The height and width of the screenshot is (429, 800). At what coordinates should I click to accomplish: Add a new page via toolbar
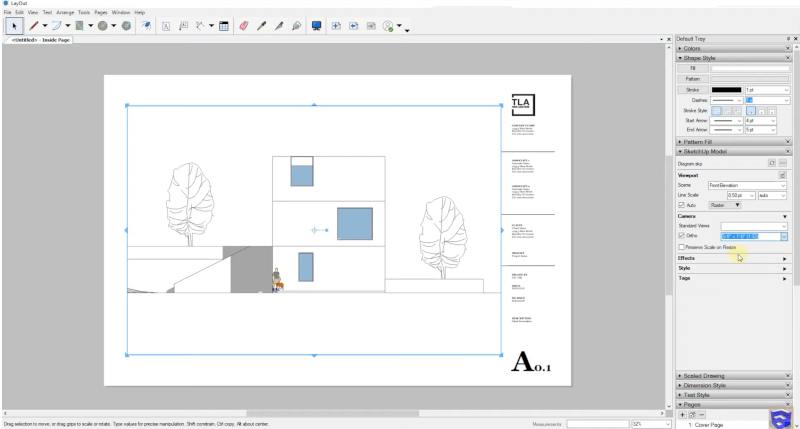pyautogui.click(x=336, y=26)
